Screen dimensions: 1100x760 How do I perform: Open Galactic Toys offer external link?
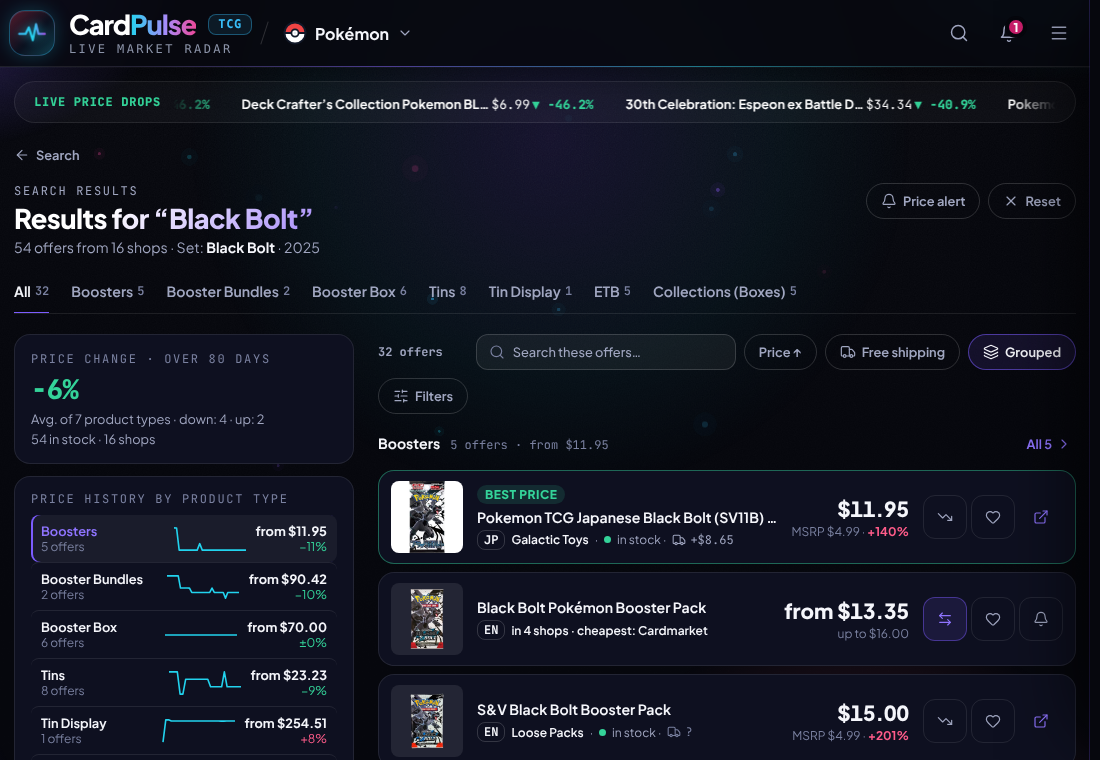coord(1041,517)
